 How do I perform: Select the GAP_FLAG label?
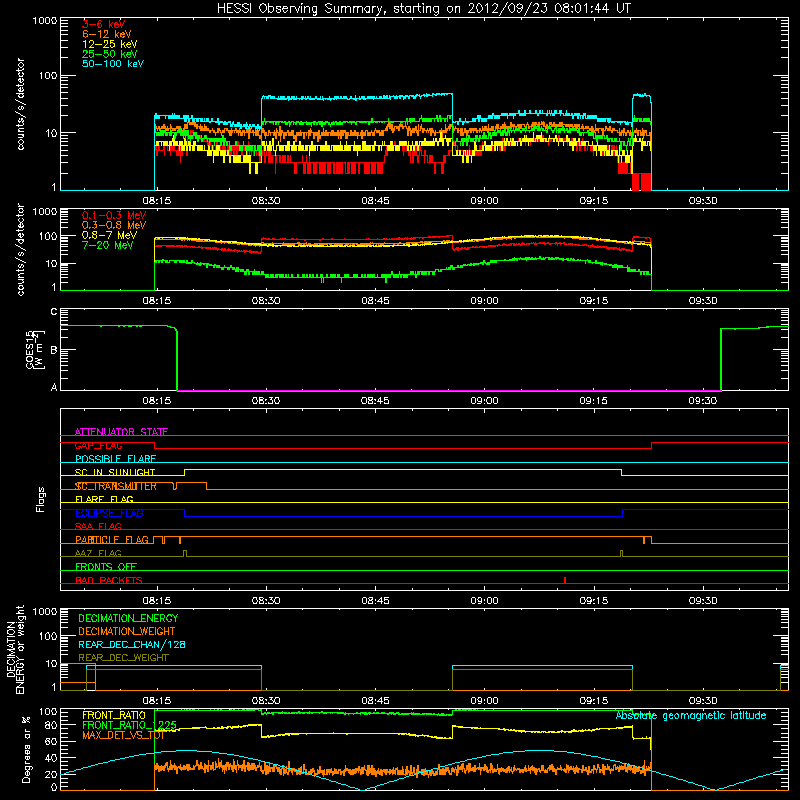tap(98, 445)
